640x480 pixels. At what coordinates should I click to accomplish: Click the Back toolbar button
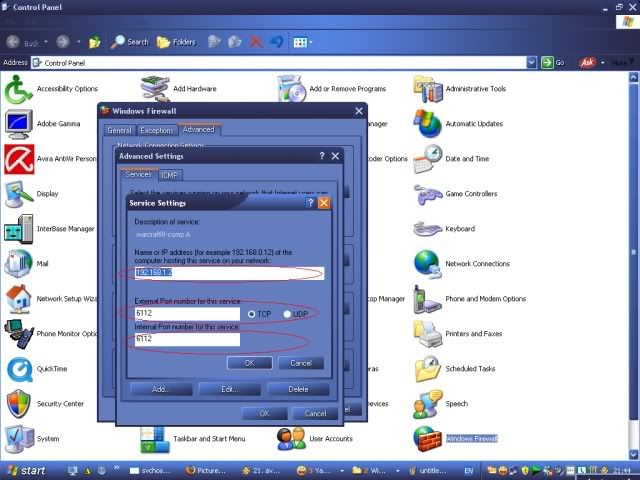click(22, 42)
